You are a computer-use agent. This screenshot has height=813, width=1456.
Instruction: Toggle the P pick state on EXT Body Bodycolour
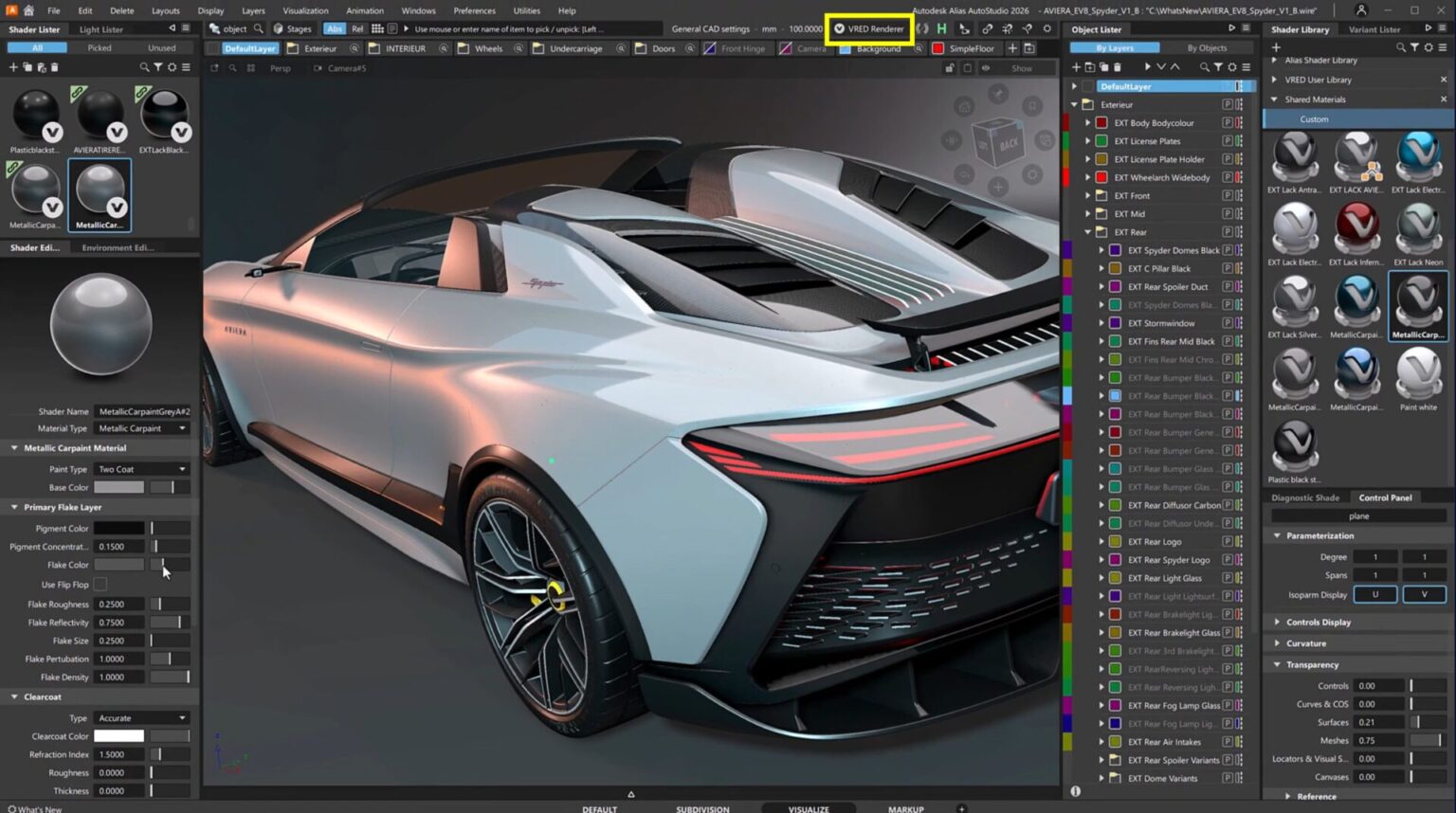tap(1226, 122)
